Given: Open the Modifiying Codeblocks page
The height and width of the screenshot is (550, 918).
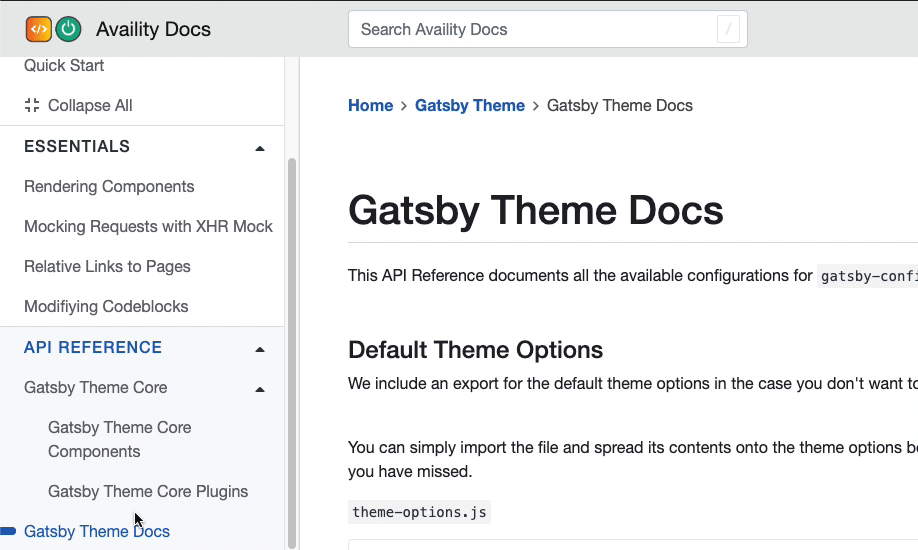Looking at the screenshot, I should (x=106, y=306).
